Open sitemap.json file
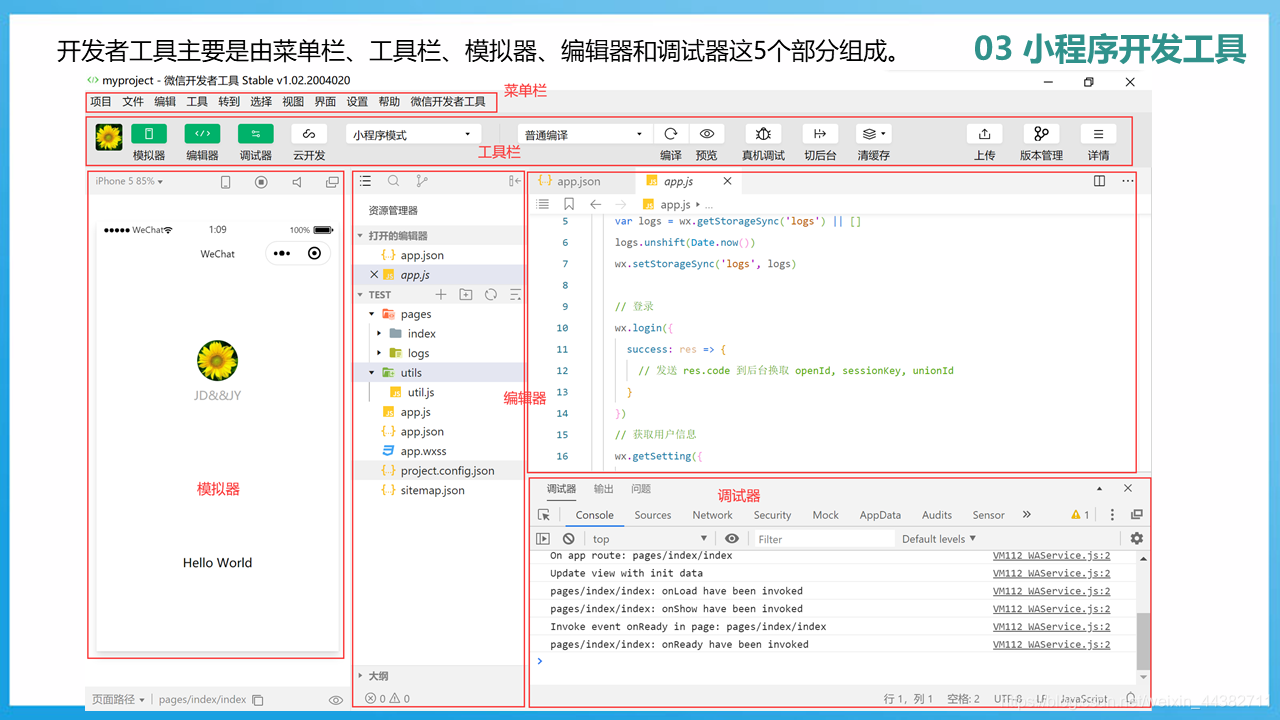 pos(432,490)
